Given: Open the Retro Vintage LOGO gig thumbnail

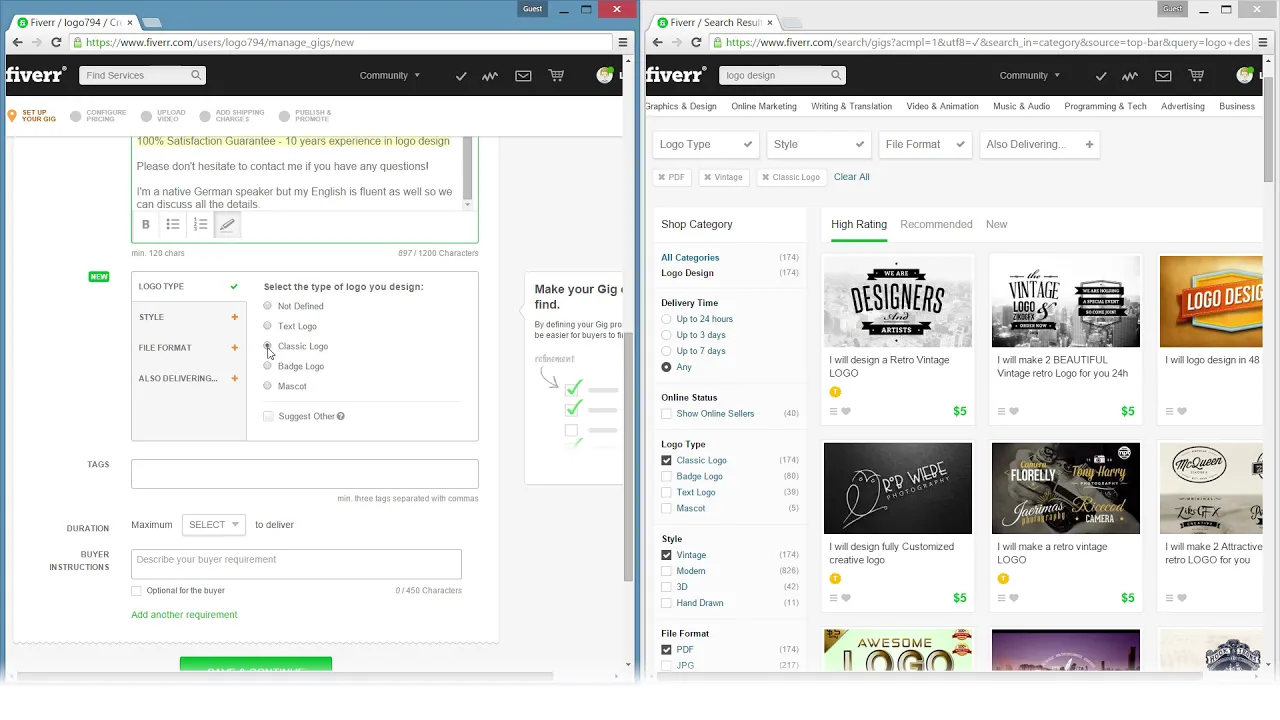Looking at the screenshot, I should click(x=898, y=302).
